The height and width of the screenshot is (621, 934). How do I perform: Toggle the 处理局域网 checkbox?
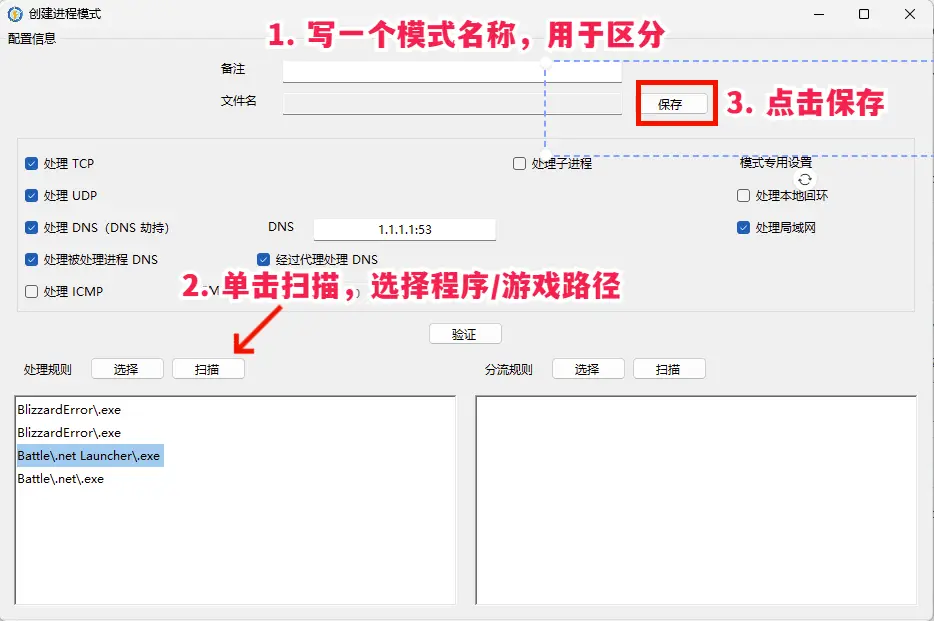743,227
